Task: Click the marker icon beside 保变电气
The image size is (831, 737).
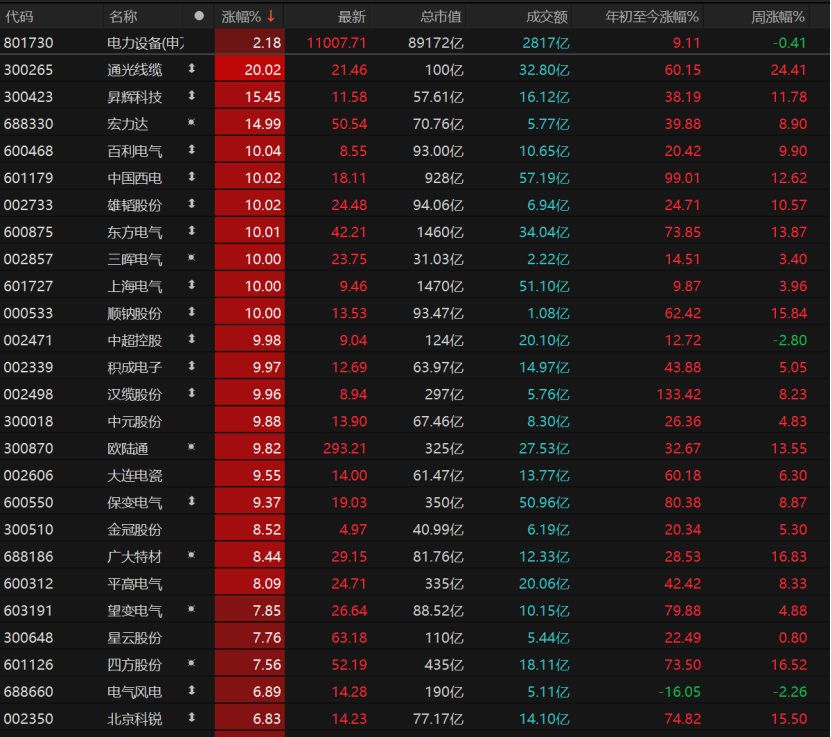Action: [192, 501]
